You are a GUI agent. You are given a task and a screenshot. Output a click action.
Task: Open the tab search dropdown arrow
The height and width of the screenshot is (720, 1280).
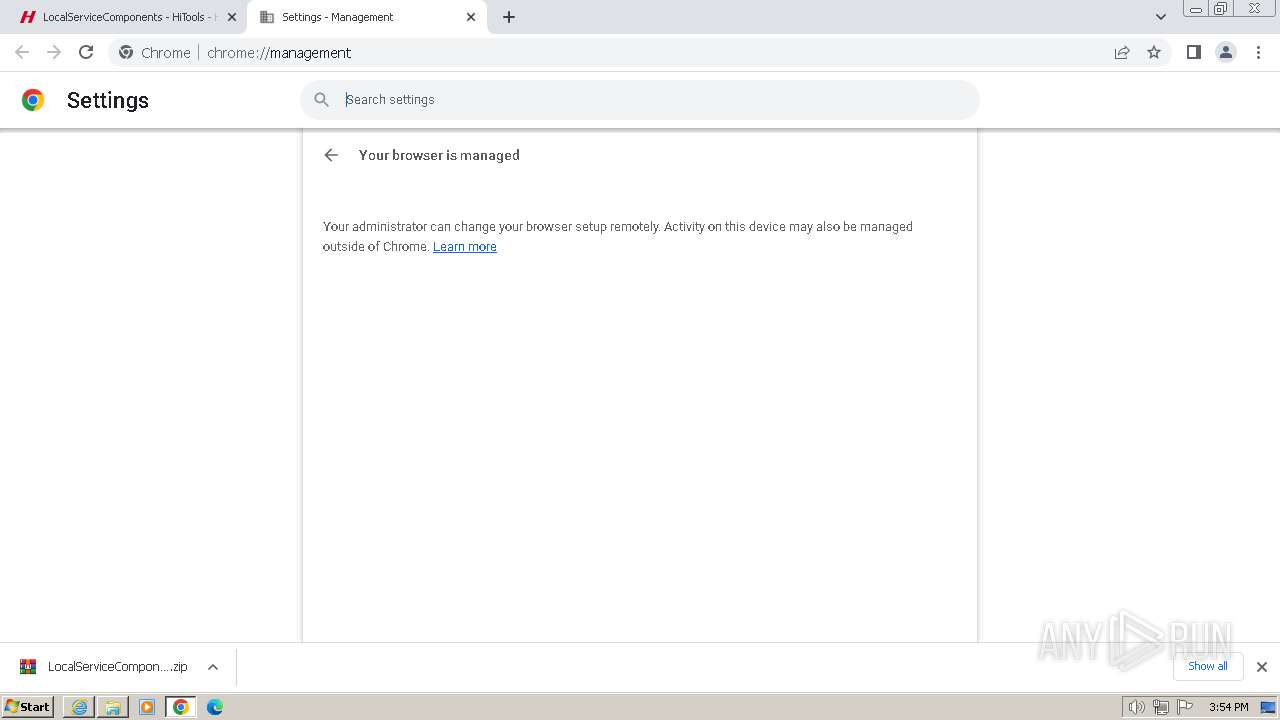point(1160,17)
